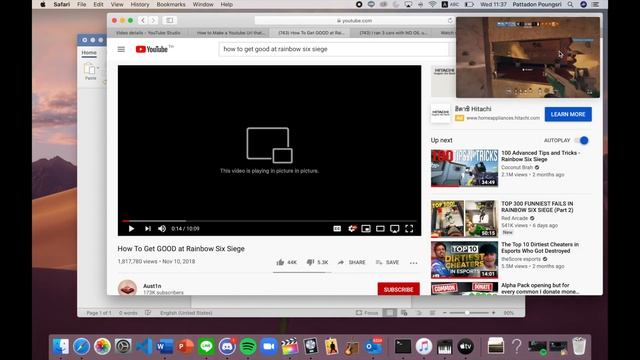This screenshot has width=640, height=360.
Task: Open Finder from the Dock
Action: click(x=61, y=347)
